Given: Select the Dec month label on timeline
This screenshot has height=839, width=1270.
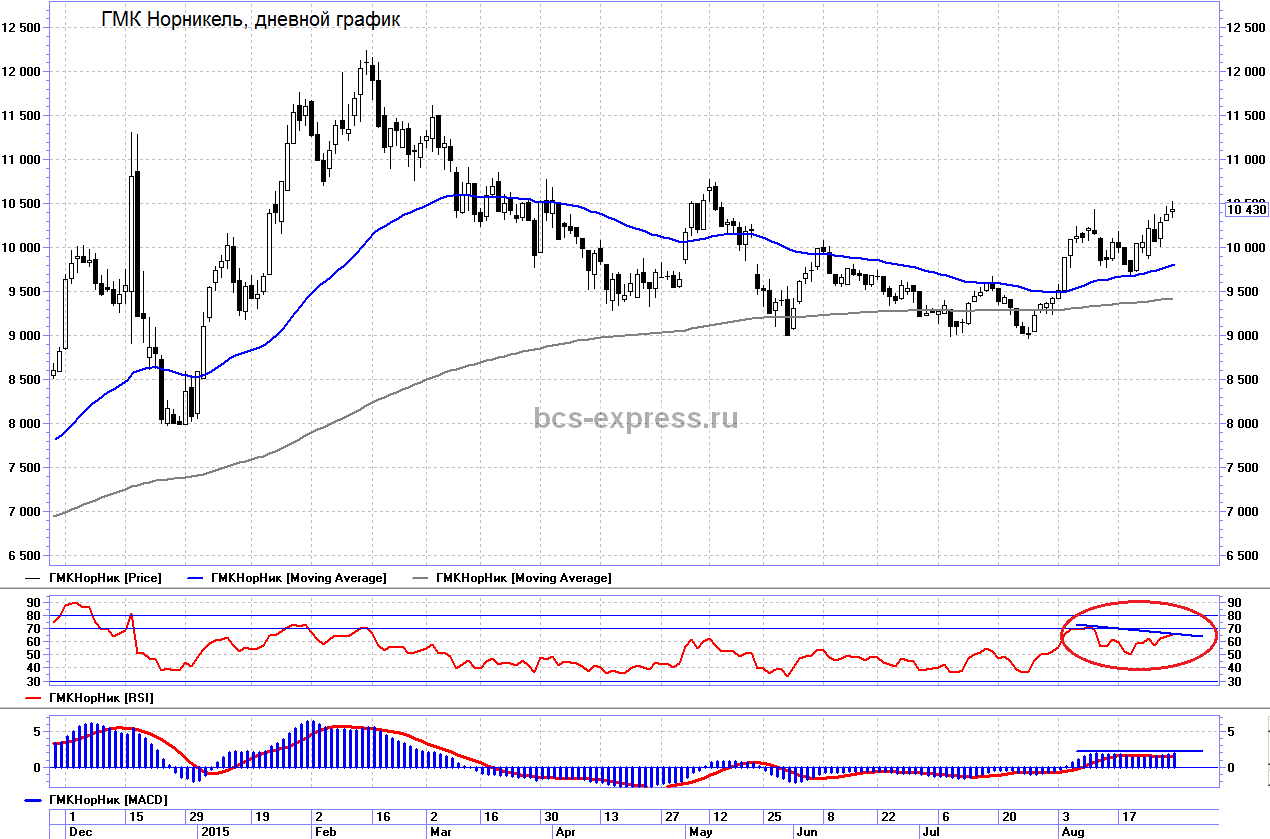Looking at the screenshot, I should click(x=80, y=831).
